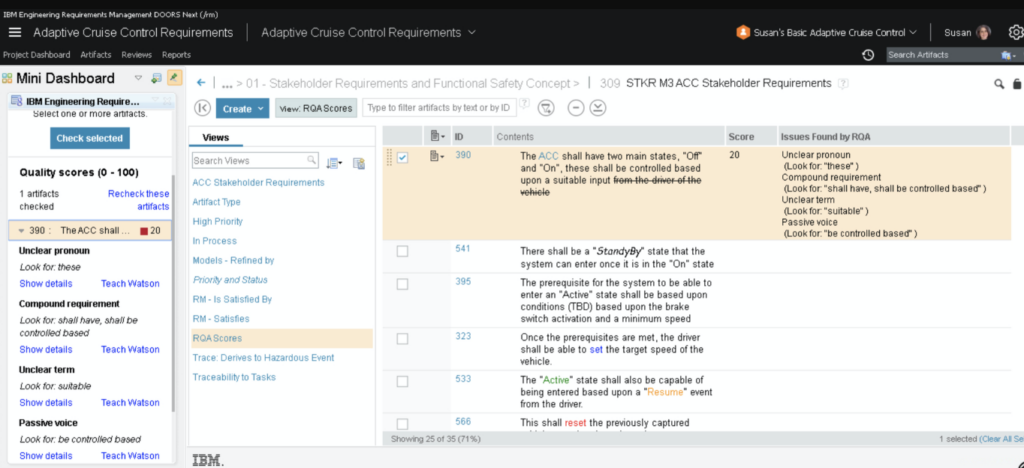Check the checkbox for artifact 566

402,424
